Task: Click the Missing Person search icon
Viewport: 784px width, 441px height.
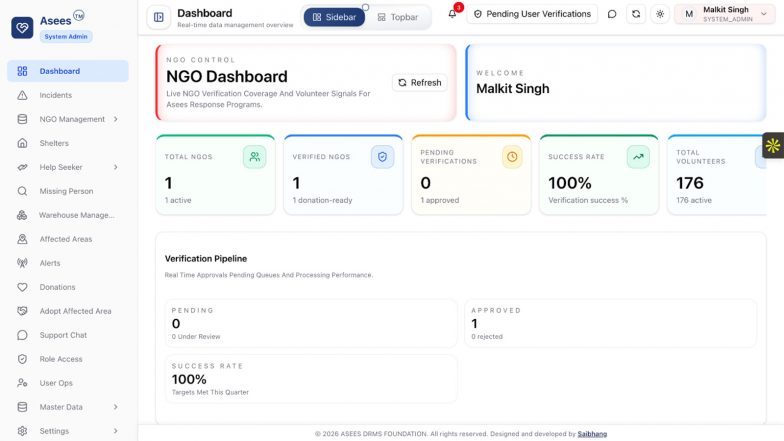Action: 22,191
